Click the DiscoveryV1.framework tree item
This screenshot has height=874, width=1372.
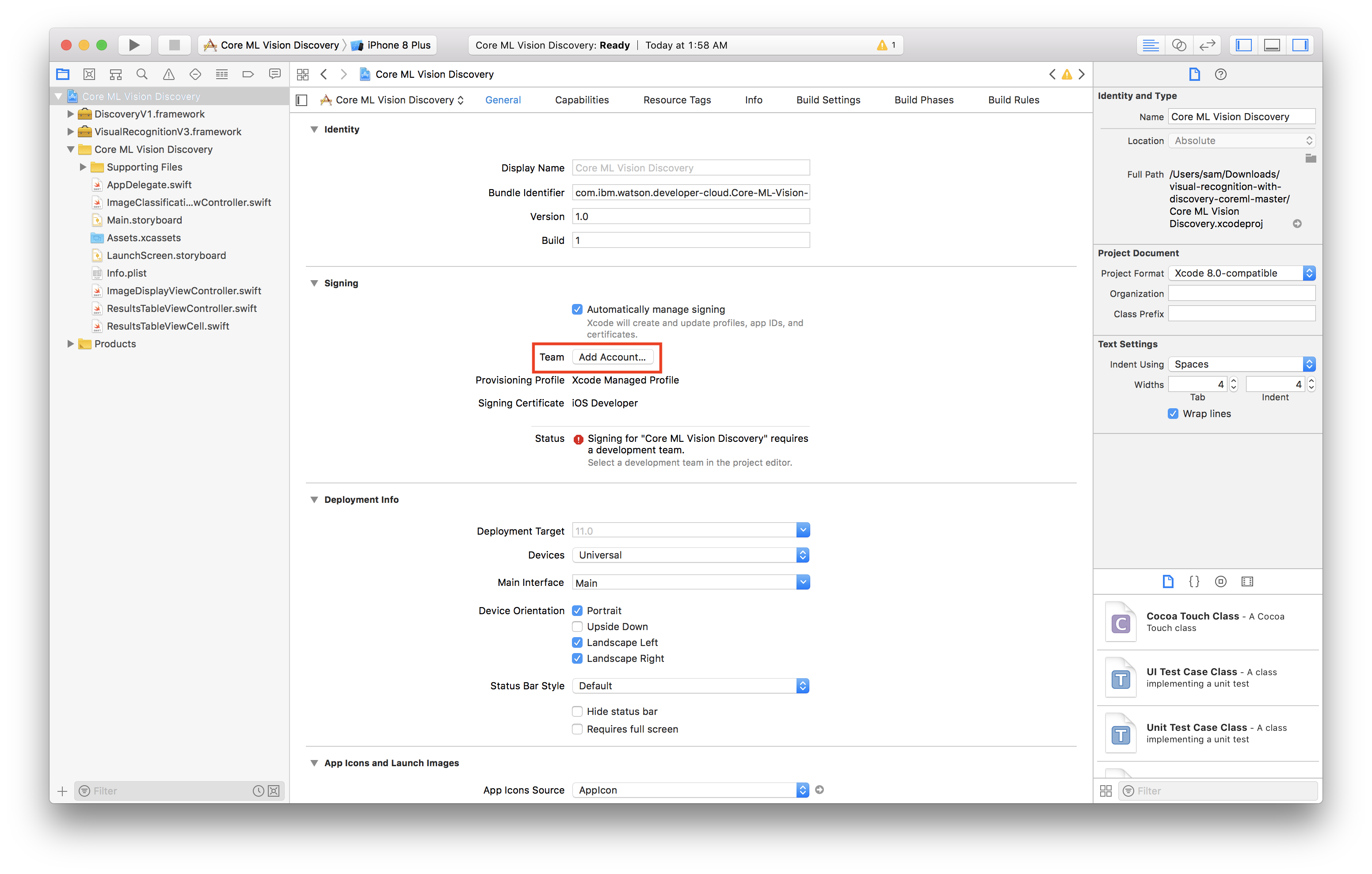(150, 113)
